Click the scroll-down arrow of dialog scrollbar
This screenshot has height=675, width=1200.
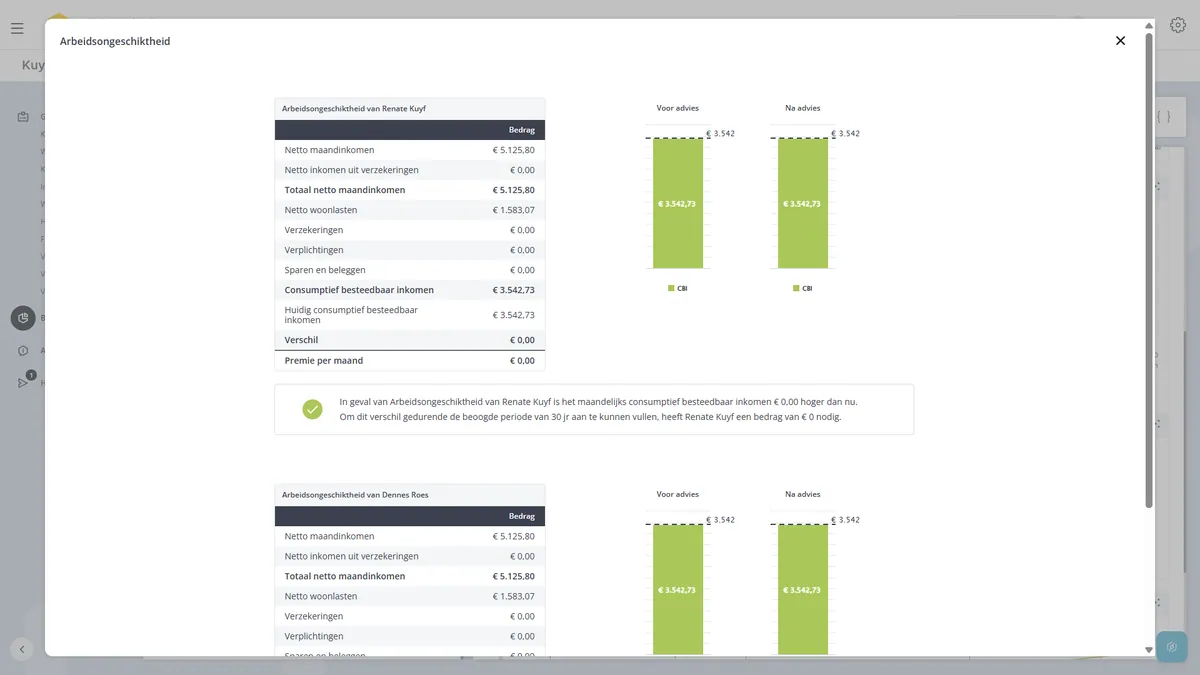point(1148,650)
